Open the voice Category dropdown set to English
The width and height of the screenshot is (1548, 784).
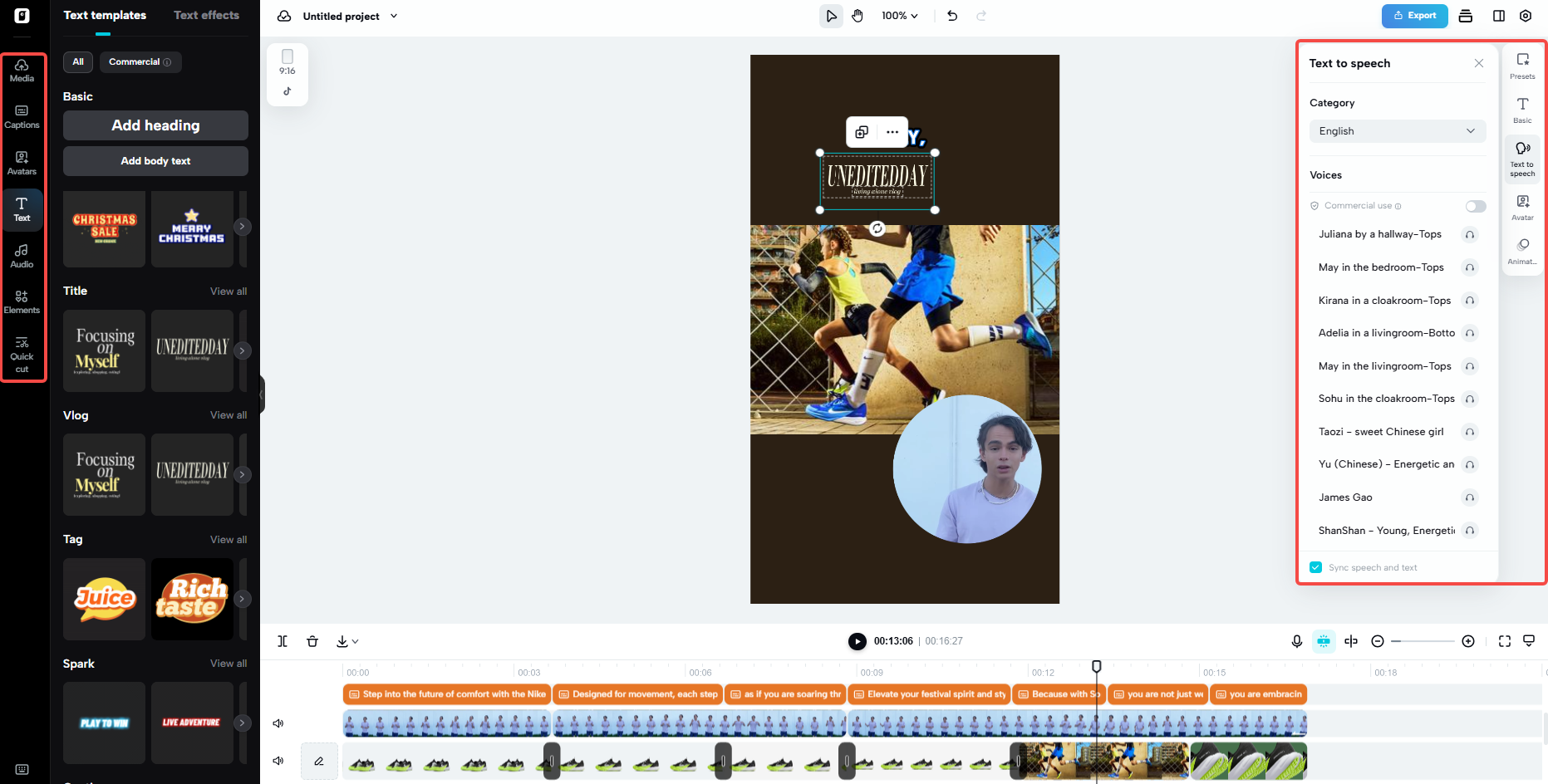1397,130
